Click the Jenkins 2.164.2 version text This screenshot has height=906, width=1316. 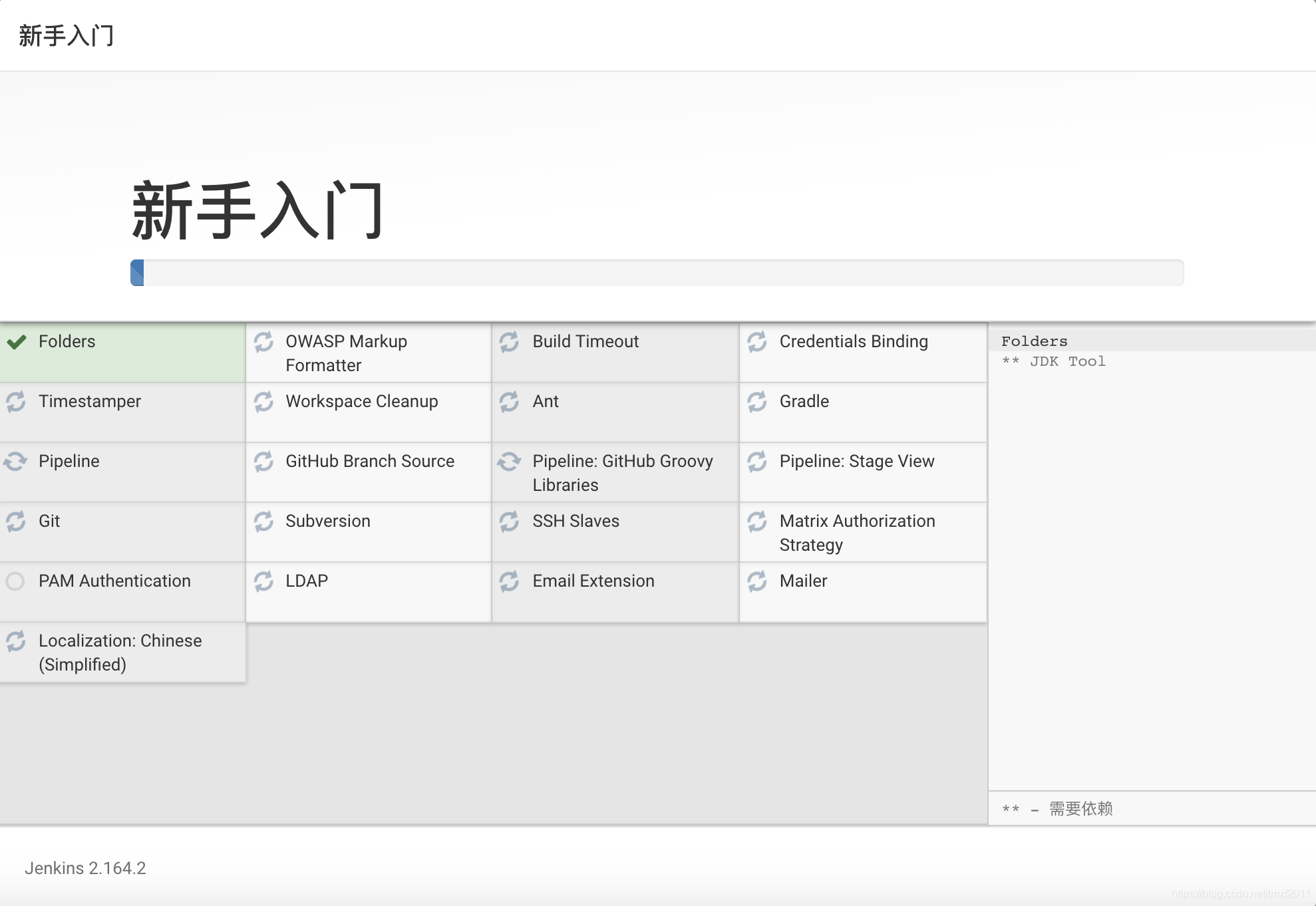tap(85, 868)
